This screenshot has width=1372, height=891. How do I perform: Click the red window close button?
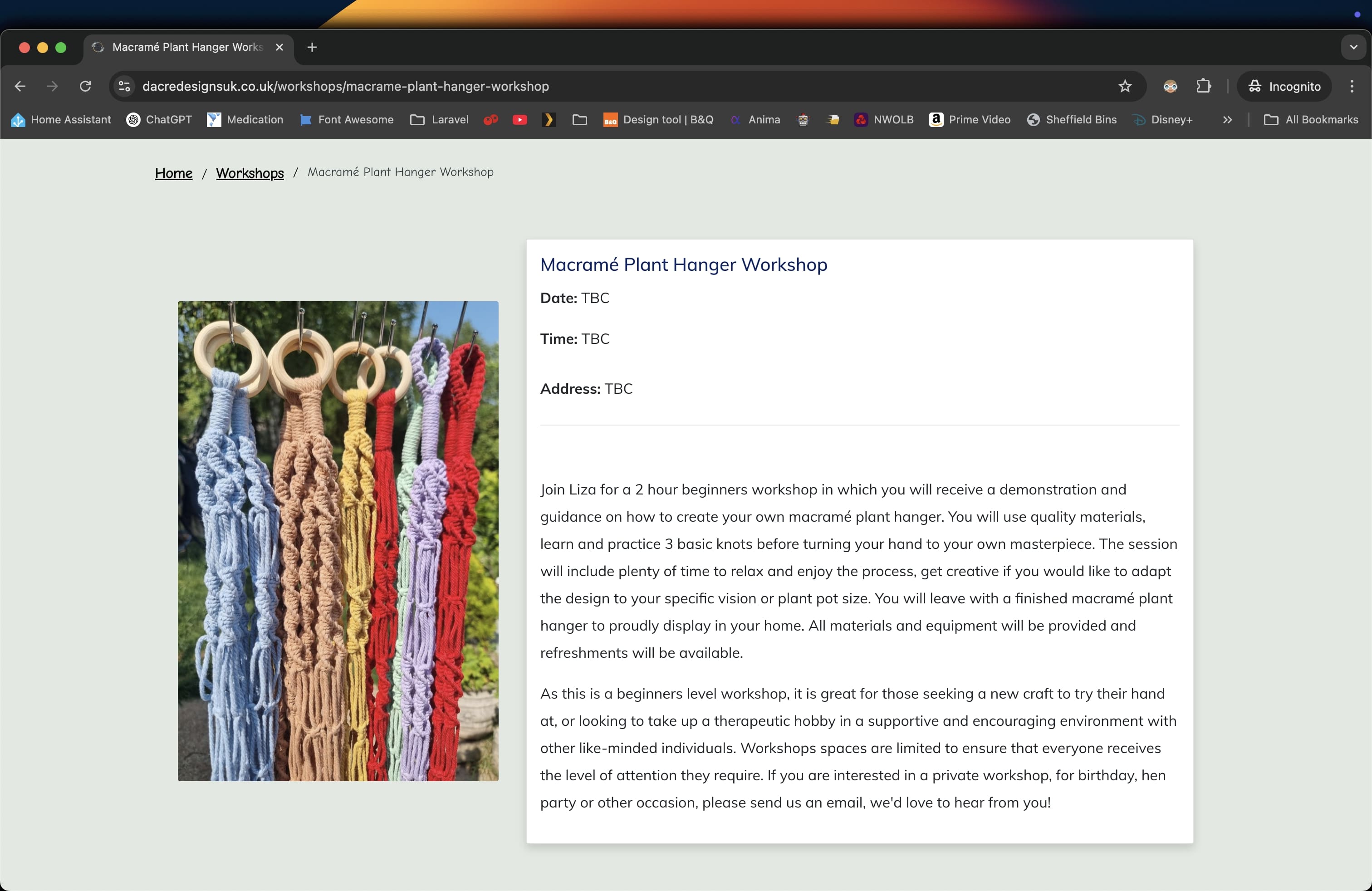point(24,47)
